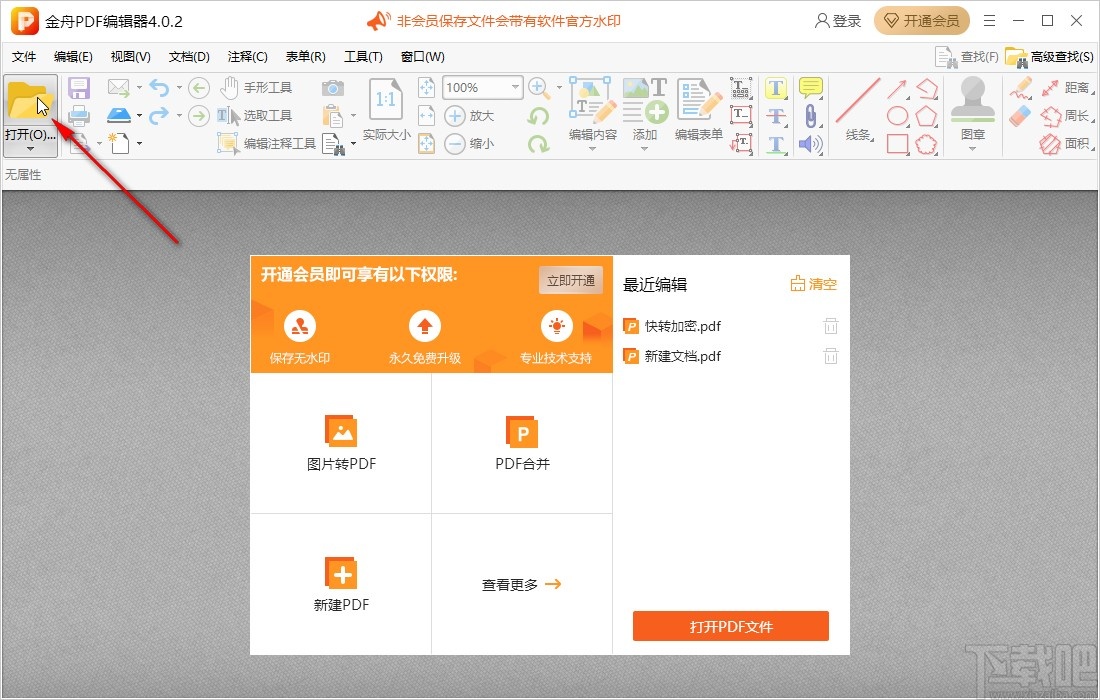Zoom in using the 放大 icon
This screenshot has height=700, width=1100.
tap(455, 115)
